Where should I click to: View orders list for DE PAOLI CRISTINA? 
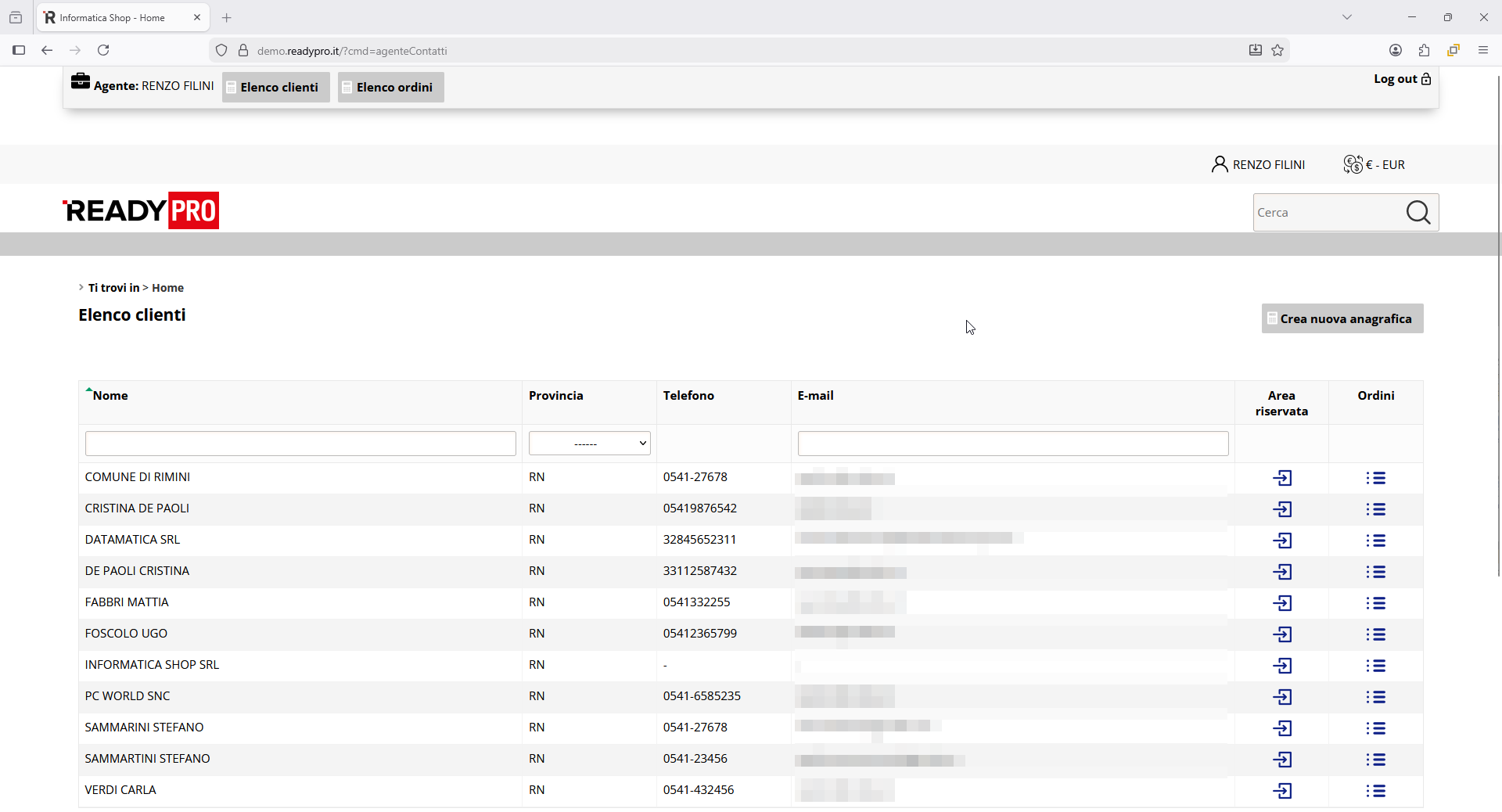click(x=1376, y=572)
